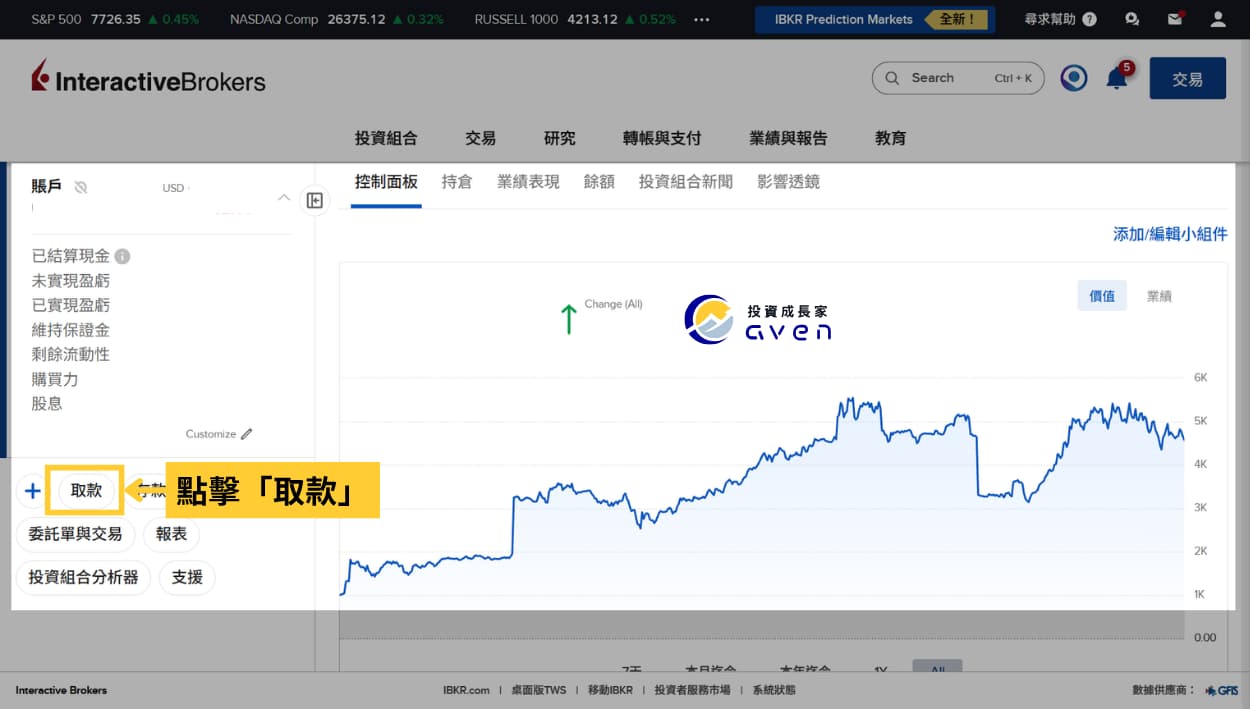Select the 業績 chart mode
The width and height of the screenshot is (1250, 709).
point(1159,296)
